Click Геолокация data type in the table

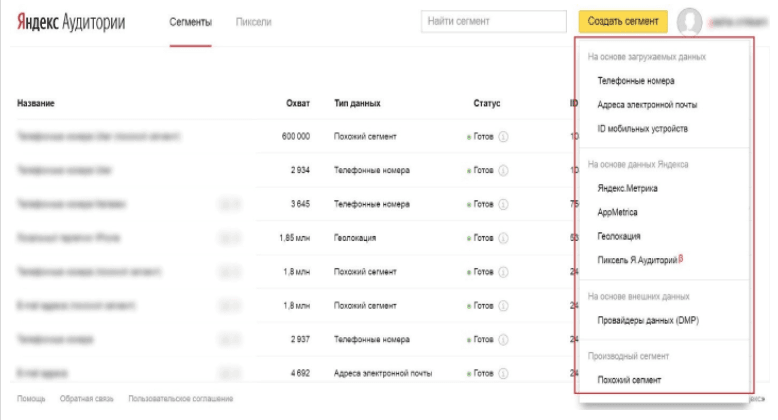pos(355,238)
